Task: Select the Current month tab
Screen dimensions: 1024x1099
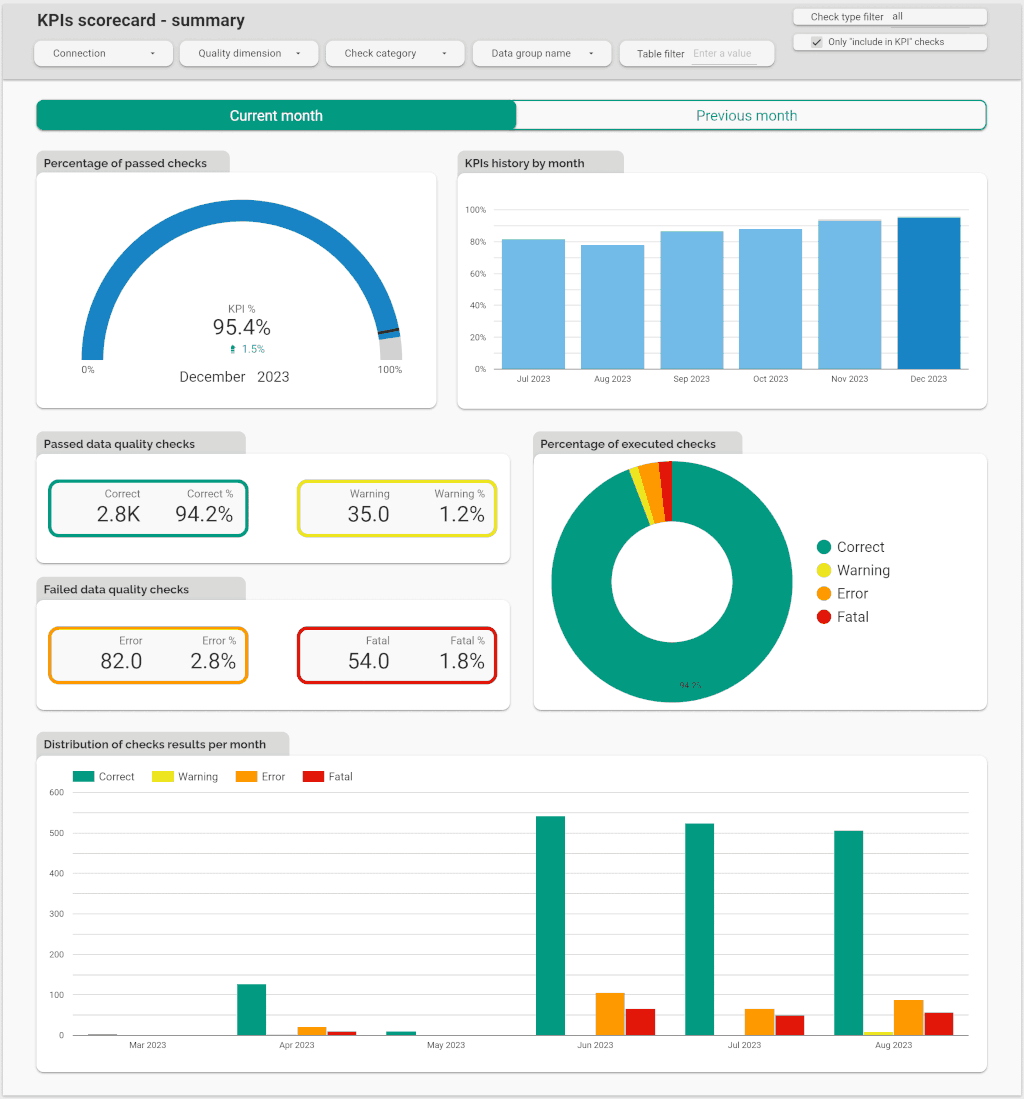Action: coord(275,115)
